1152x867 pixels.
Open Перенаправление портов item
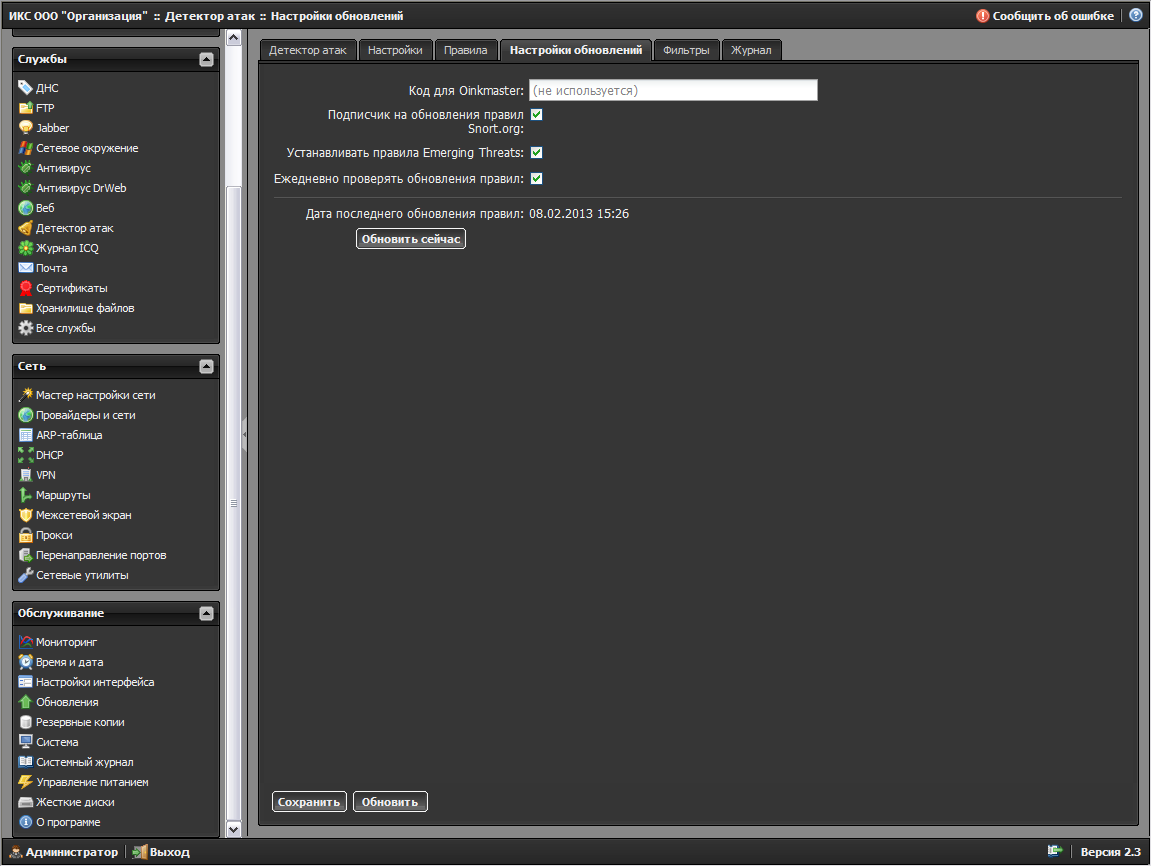(93, 555)
